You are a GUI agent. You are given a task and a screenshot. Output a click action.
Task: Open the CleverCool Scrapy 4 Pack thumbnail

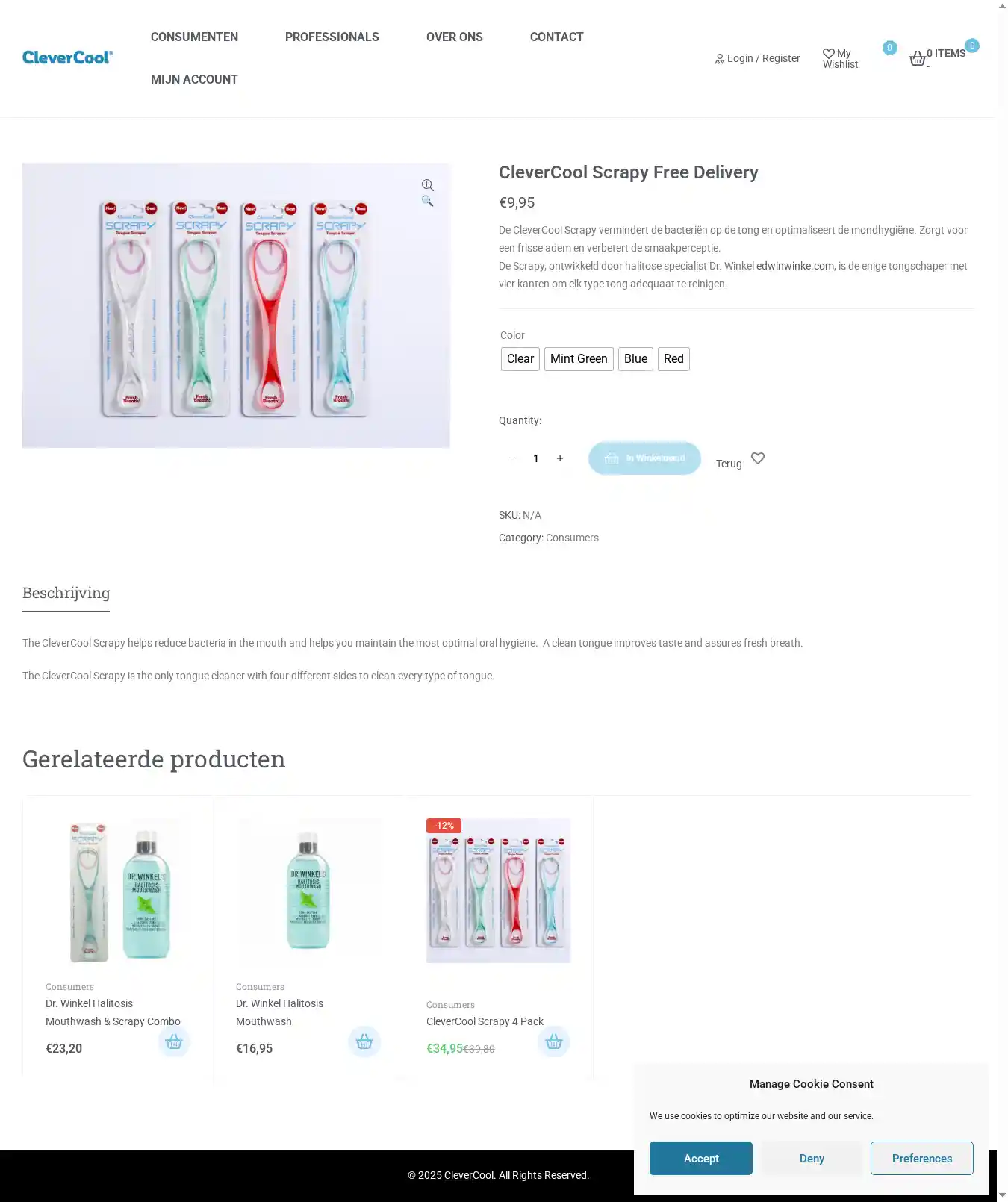(499, 891)
